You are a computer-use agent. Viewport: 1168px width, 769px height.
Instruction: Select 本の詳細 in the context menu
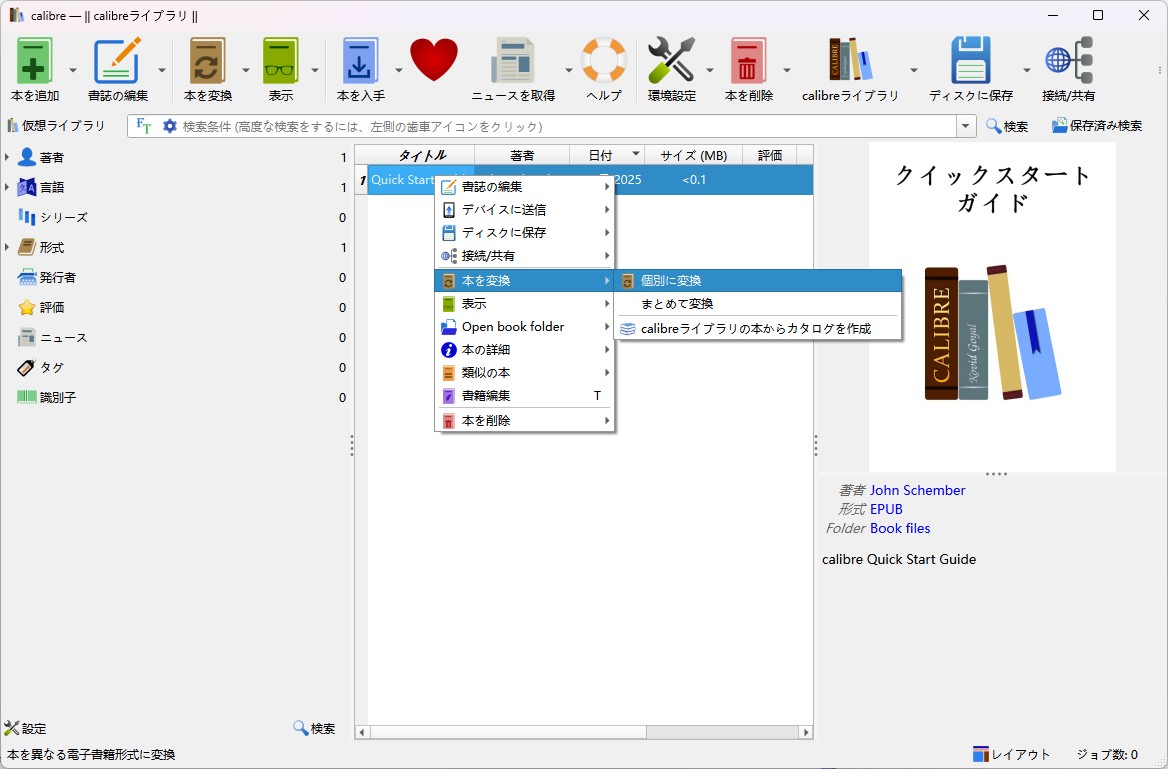point(524,350)
